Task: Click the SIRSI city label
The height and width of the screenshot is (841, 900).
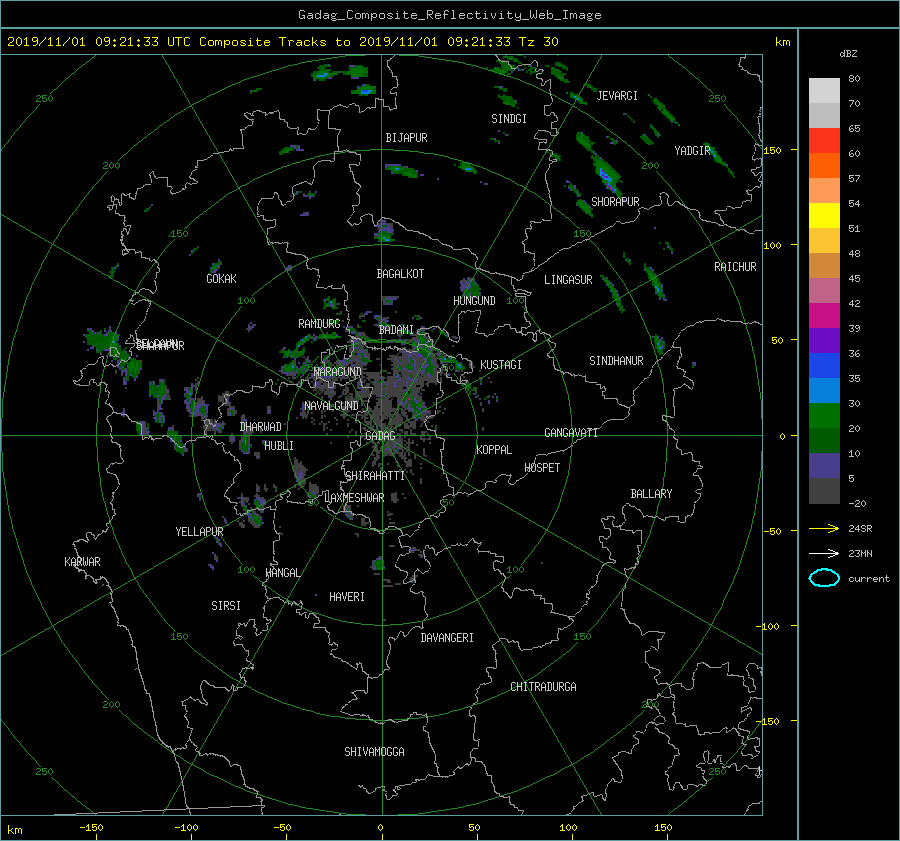Action: pyautogui.click(x=226, y=606)
